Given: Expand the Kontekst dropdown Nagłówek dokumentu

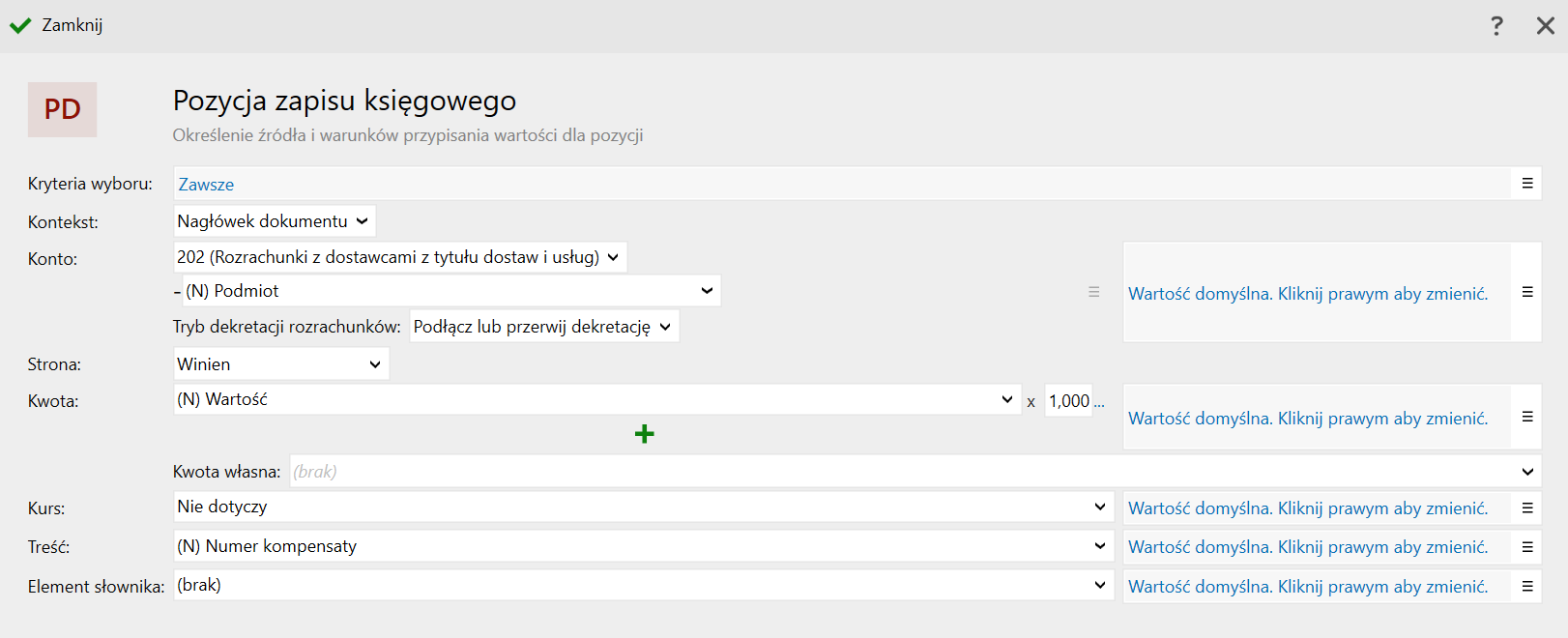Looking at the screenshot, I should [x=274, y=221].
